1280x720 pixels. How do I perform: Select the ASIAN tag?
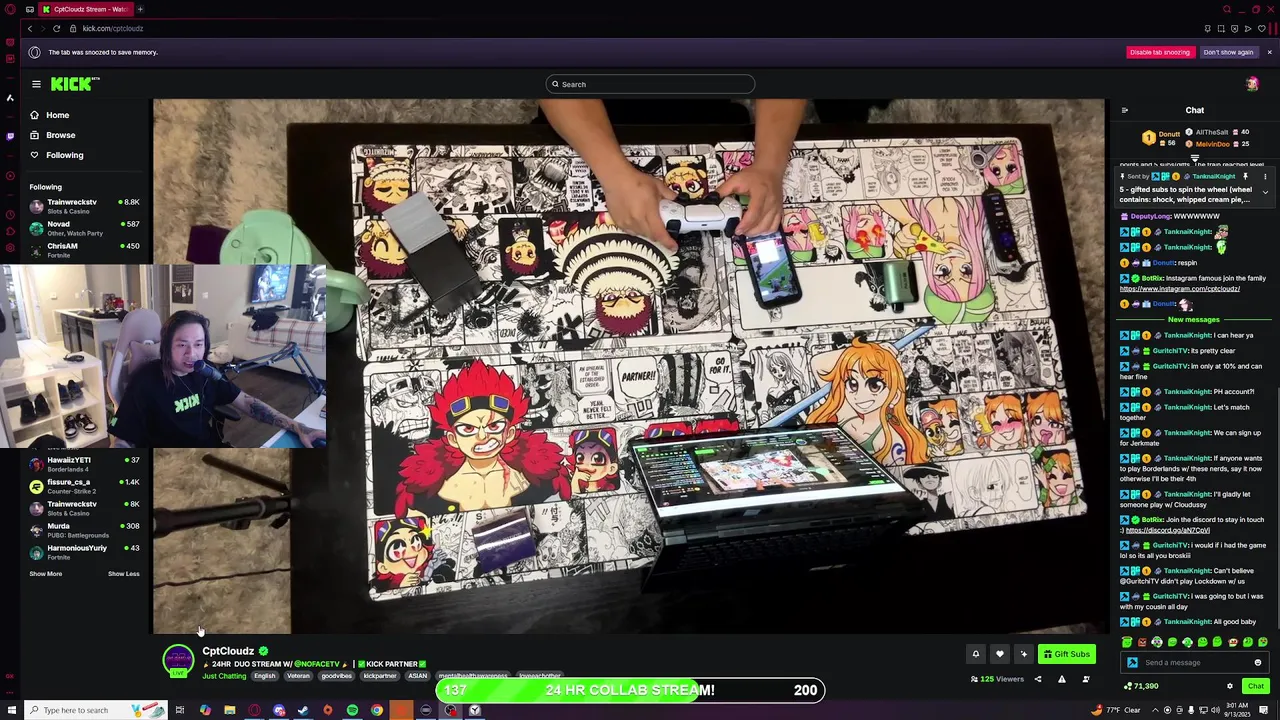(417, 677)
